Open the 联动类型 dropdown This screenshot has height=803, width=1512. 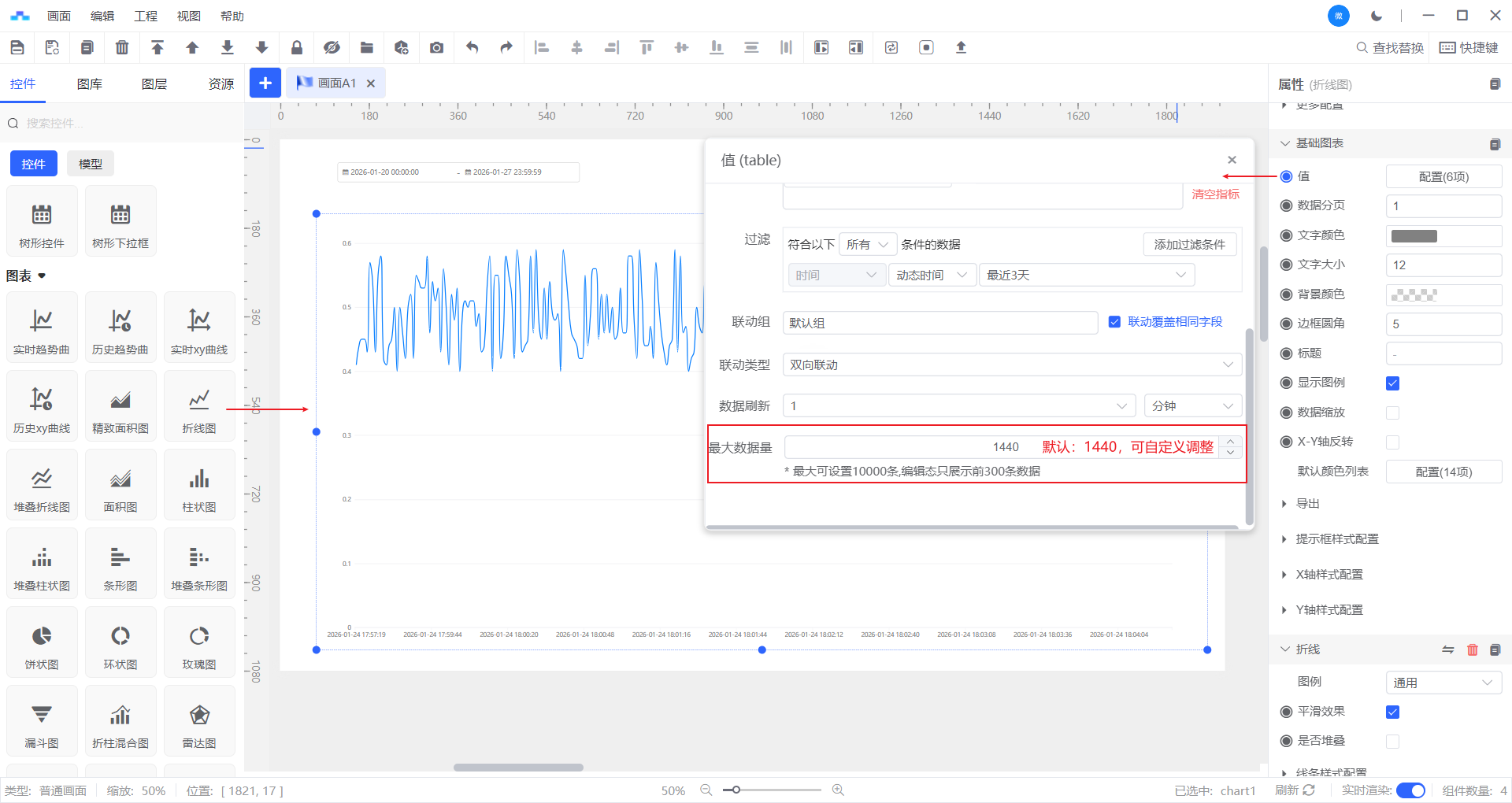click(x=1011, y=364)
